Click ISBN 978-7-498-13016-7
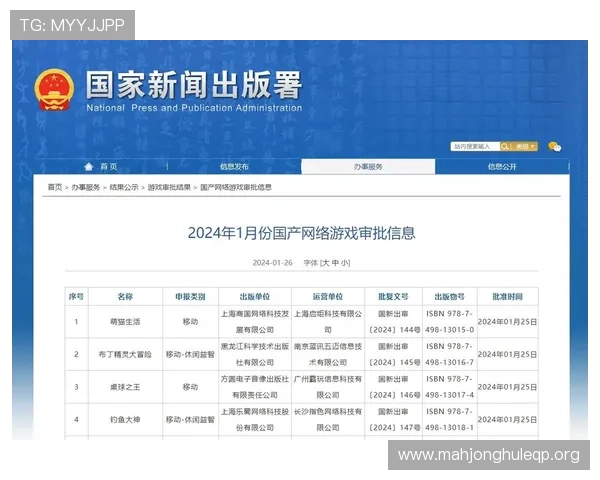 [450, 354]
